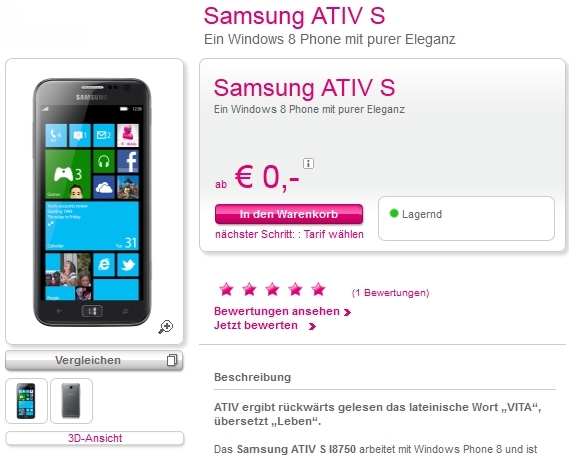Click the magnifier zoom icon on phone image

coord(165,327)
